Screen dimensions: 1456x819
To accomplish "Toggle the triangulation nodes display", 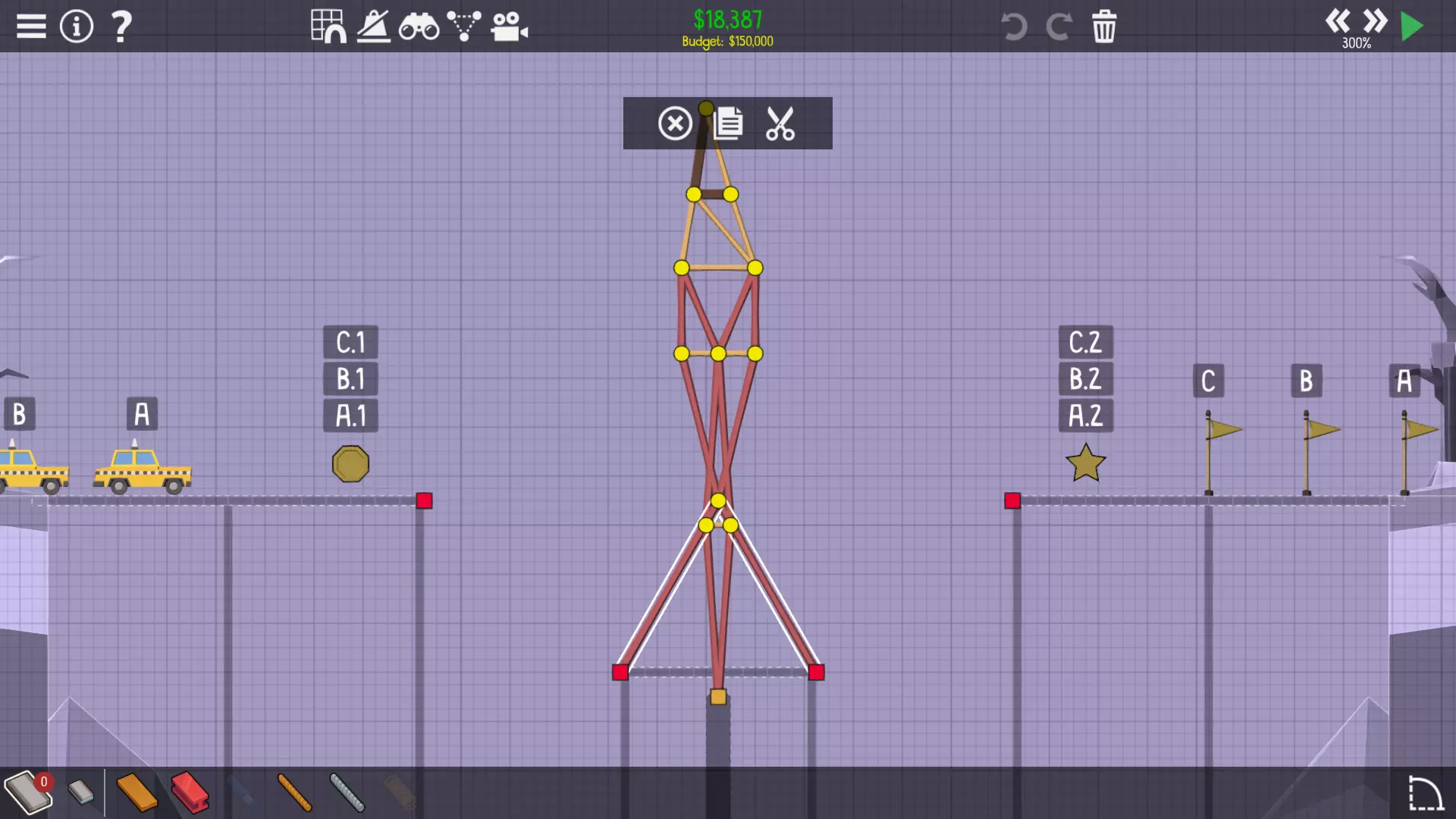I will pos(463,27).
